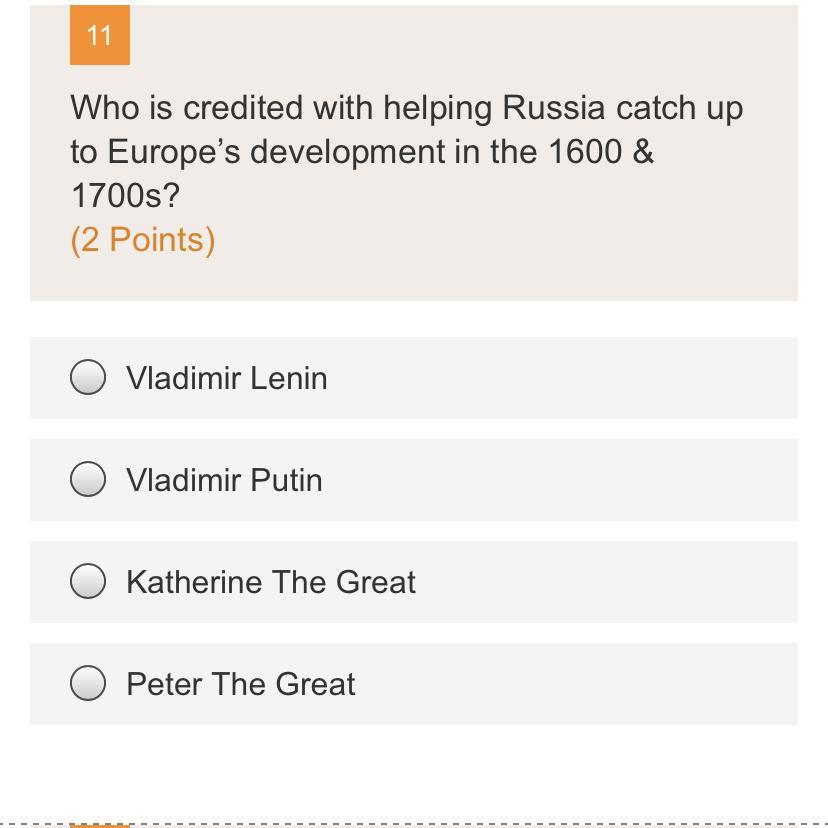The height and width of the screenshot is (828, 828).
Task: Click the '1700s?' text in the question
Action: coord(125,195)
